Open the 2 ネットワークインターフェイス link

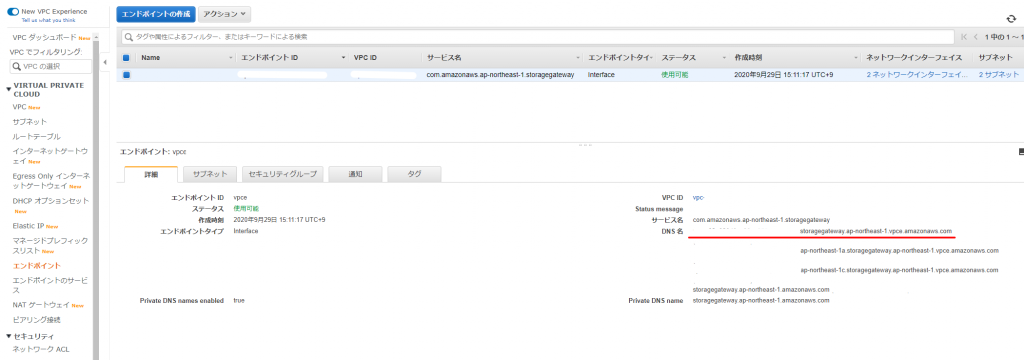pos(918,74)
